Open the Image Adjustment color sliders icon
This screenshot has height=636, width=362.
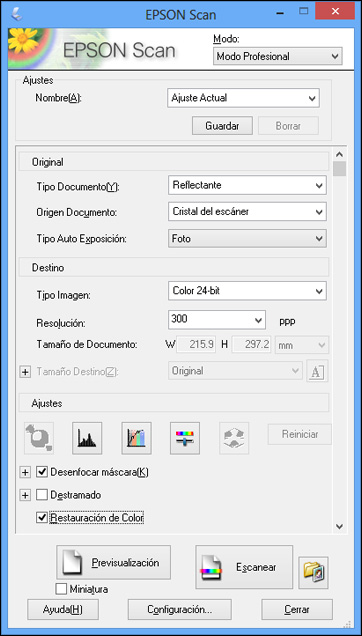(185, 438)
